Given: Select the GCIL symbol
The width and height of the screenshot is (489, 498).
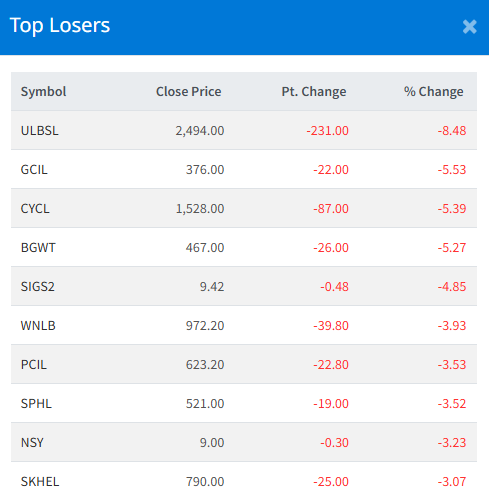Looking at the screenshot, I should tap(34, 170).
